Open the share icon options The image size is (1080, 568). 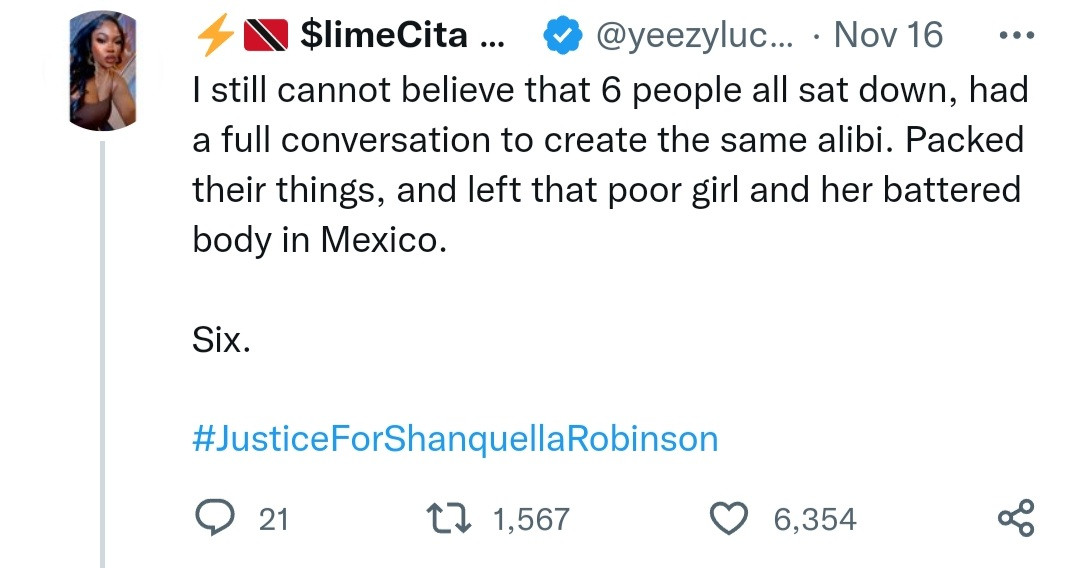[1016, 519]
